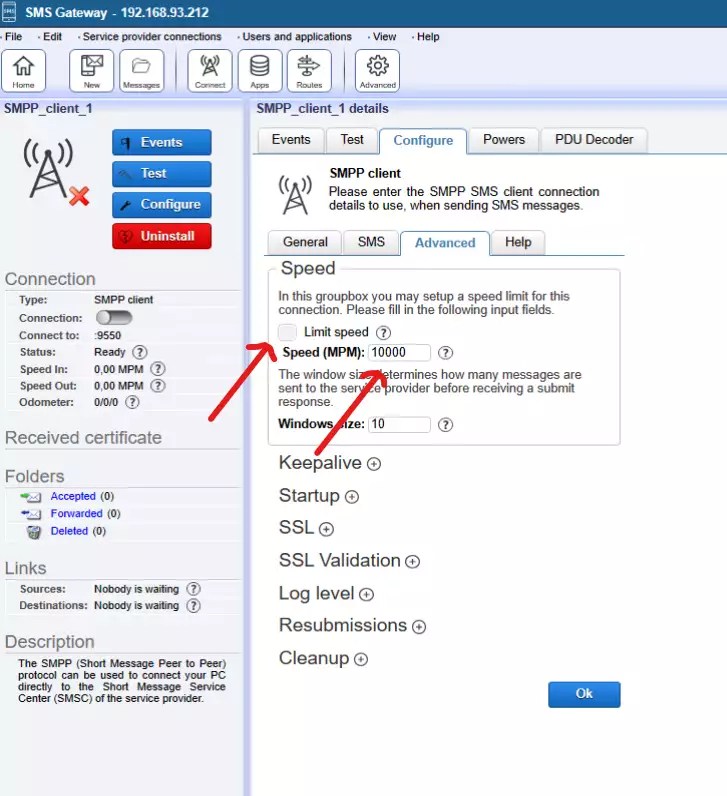Screen dimensions: 727x796
Task: Expand the Keepalive section
Action: coord(374,464)
